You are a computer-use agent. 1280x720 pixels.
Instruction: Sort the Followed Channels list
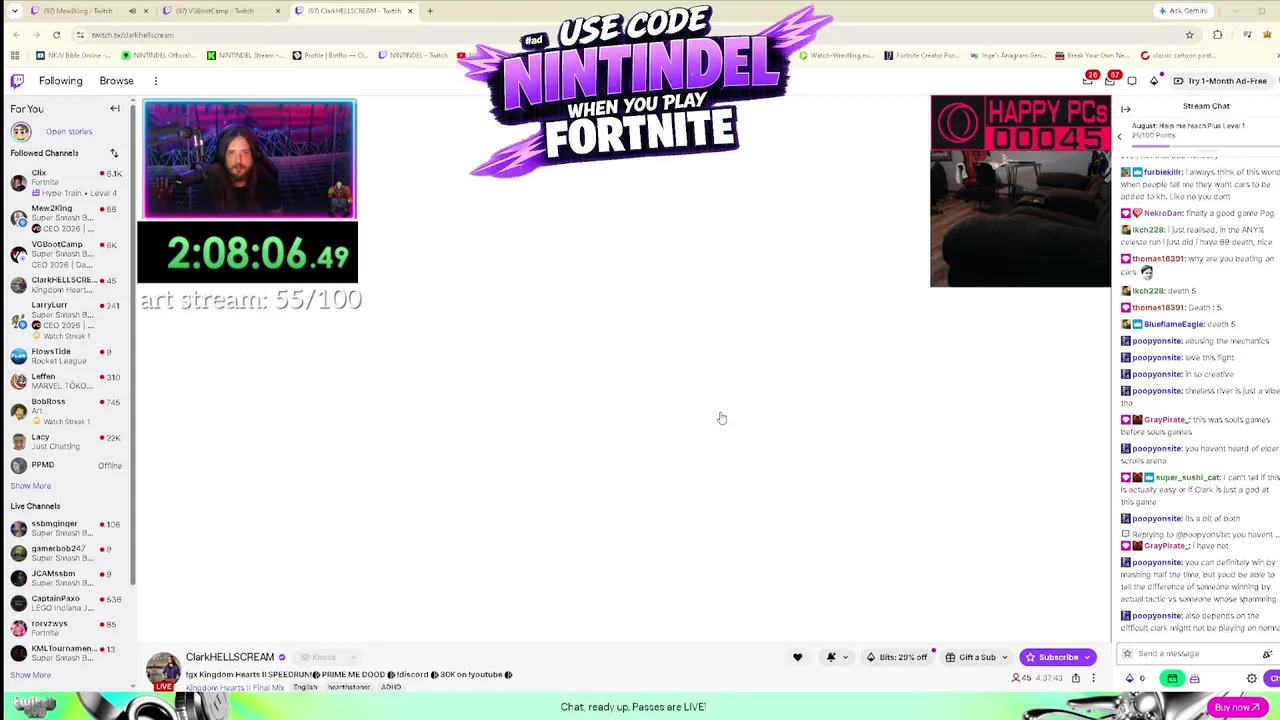[x=114, y=153]
